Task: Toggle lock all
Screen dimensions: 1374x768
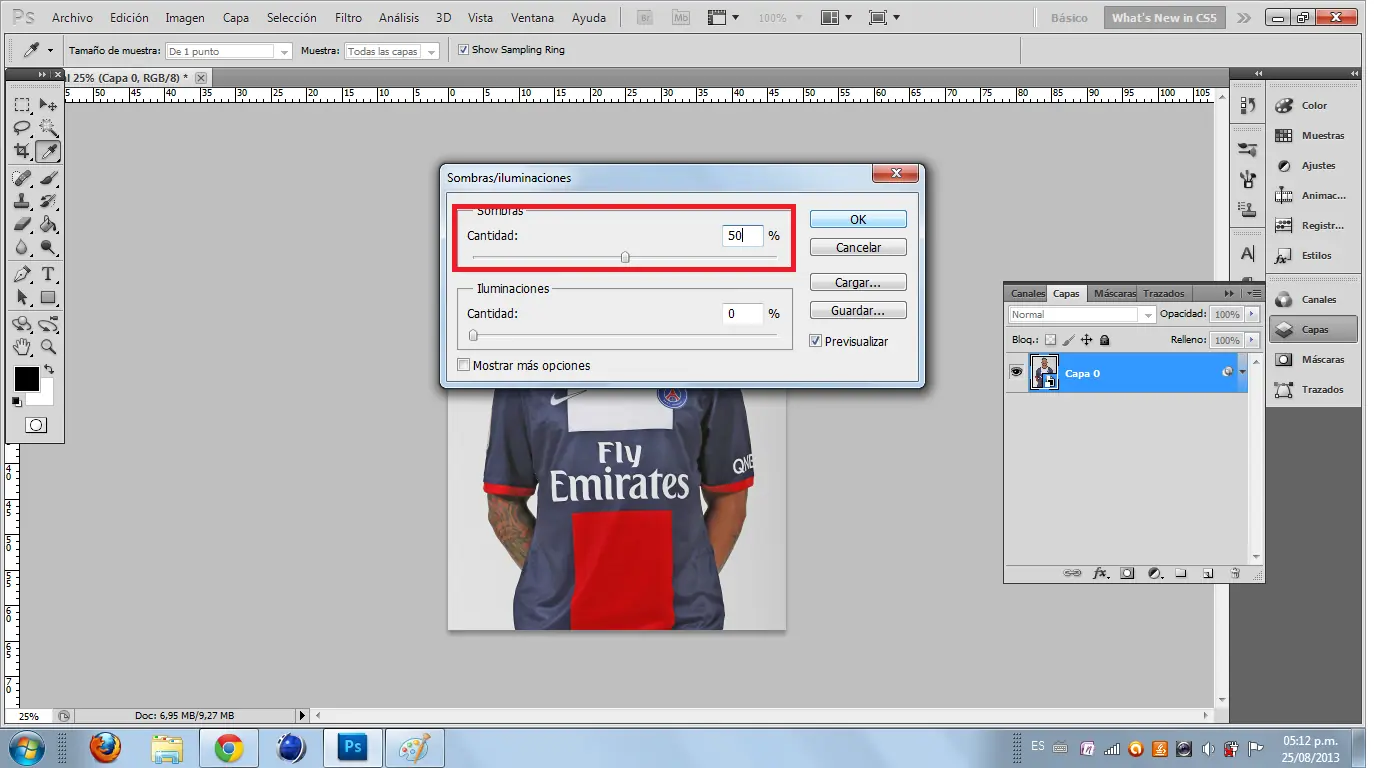Action: 1104,340
